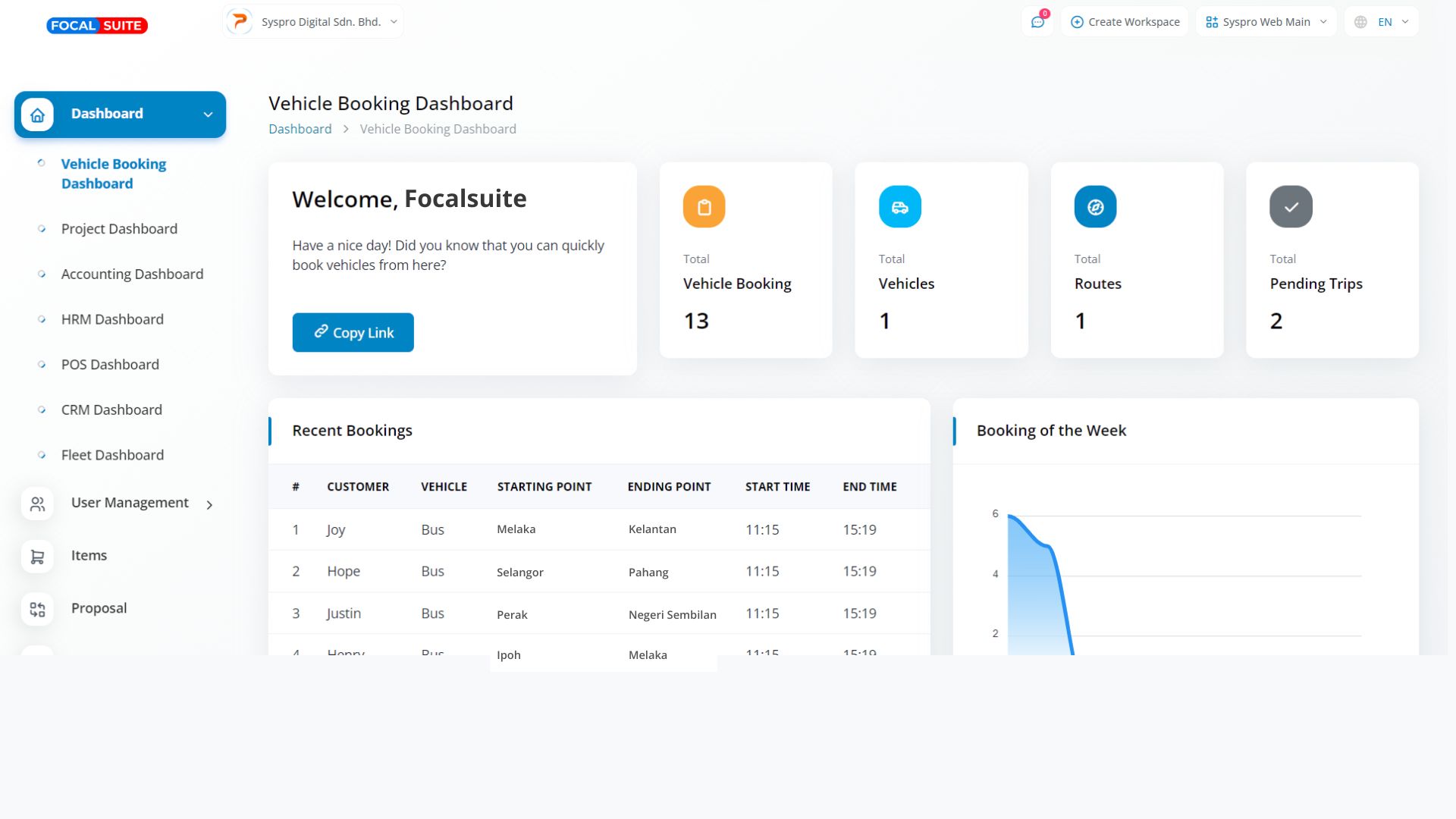Click the Dashboard breadcrumb link

pyautogui.click(x=300, y=129)
